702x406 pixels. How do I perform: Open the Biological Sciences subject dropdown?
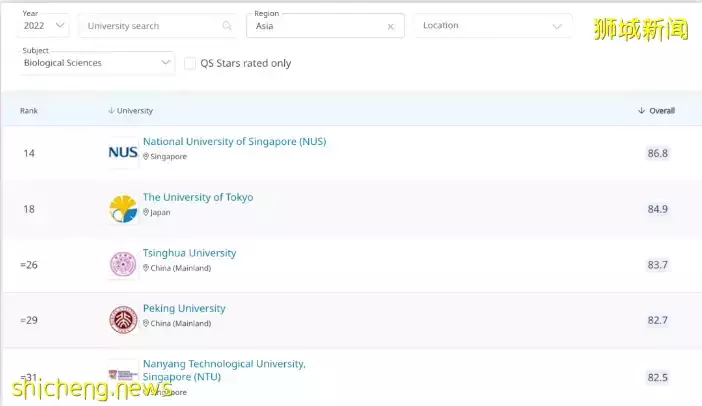pos(97,63)
